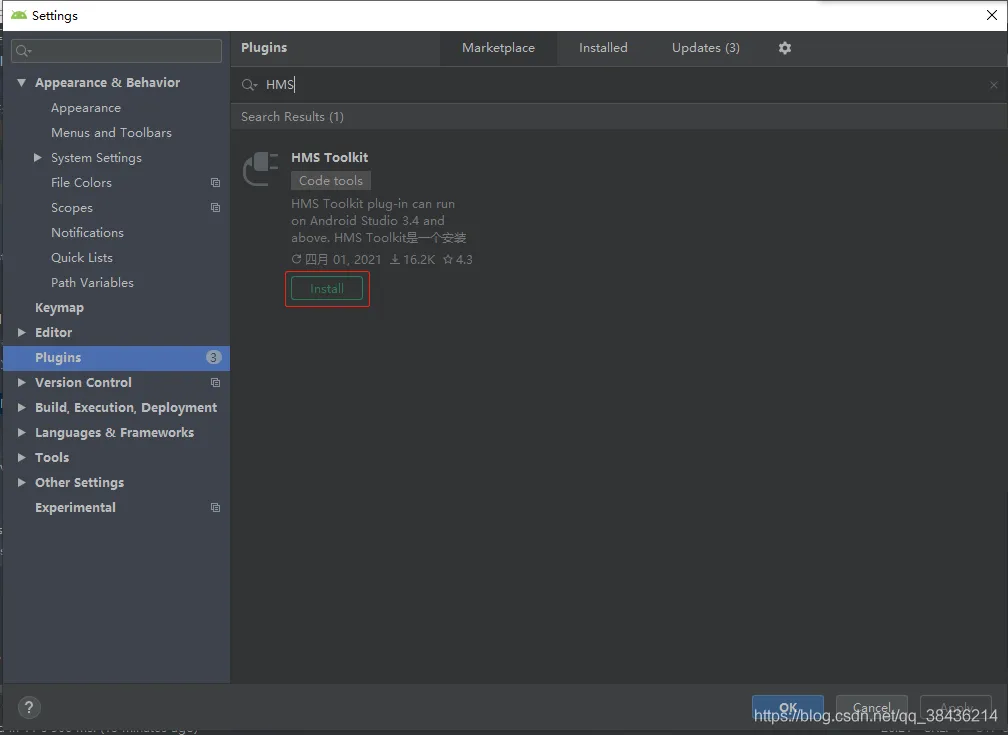Open Keymap settings
The image size is (1008, 735).
(x=59, y=308)
